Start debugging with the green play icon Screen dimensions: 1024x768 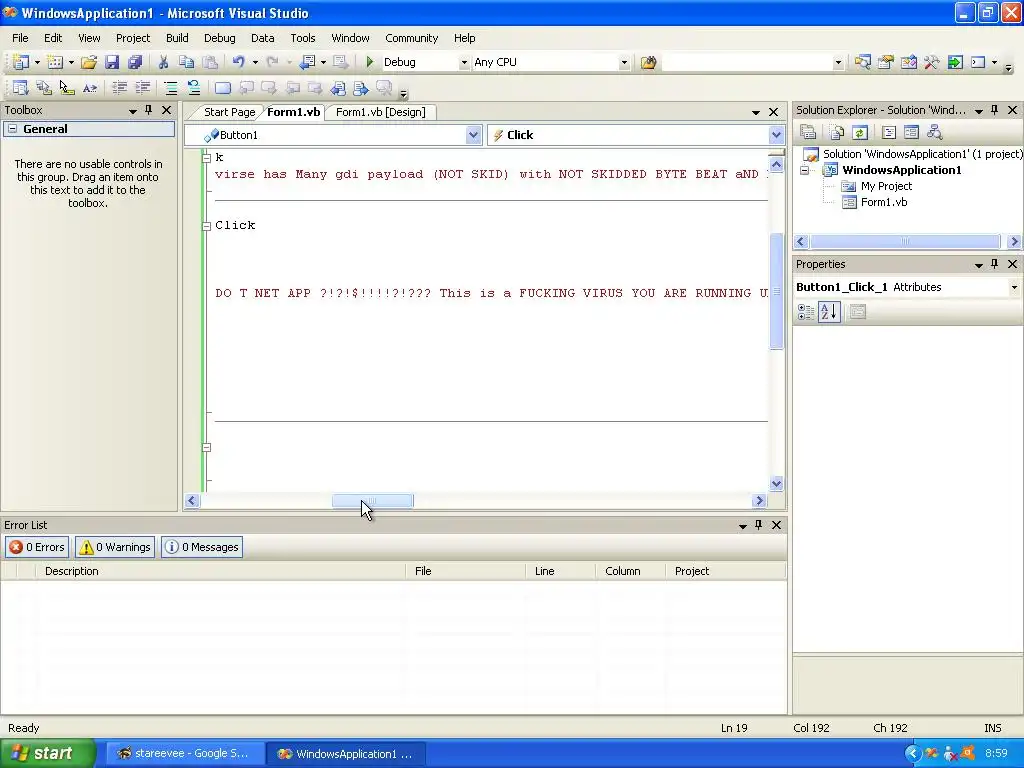(370, 62)
